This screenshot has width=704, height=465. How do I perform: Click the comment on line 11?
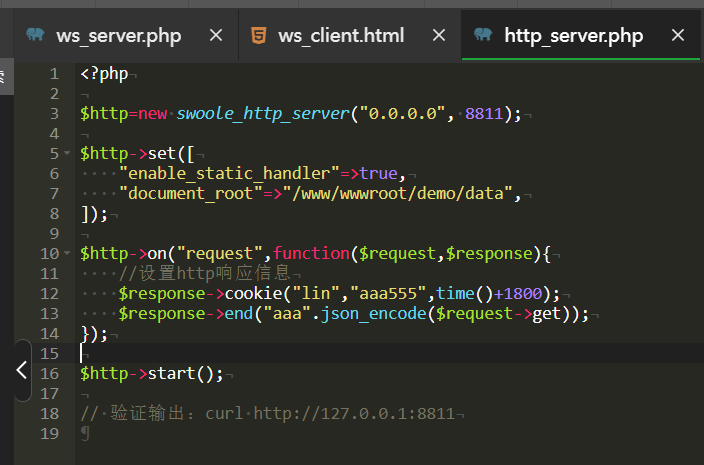(x=204, y=273)
